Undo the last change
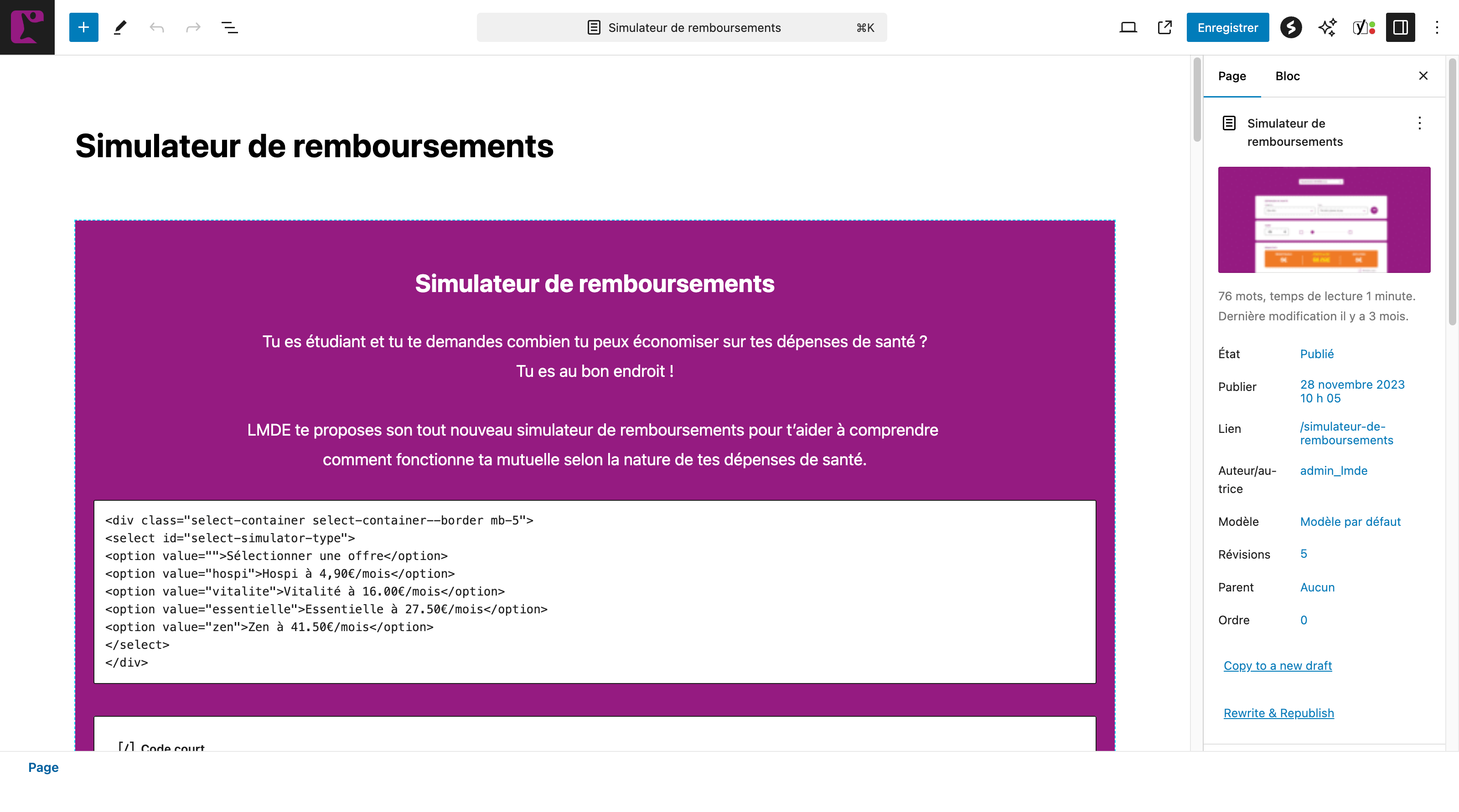Viewport: 1459px width, 812px height. pyautogui.click(x=157, y=27)
